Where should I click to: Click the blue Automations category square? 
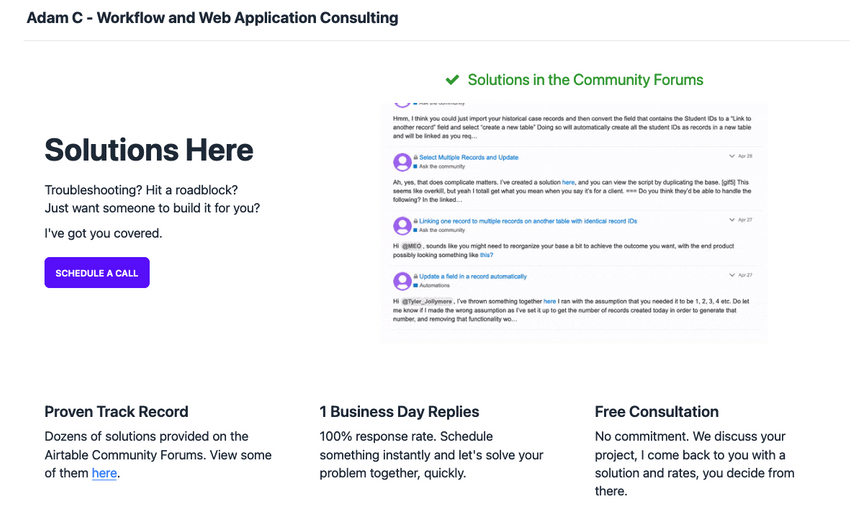(x=416, y=286)
